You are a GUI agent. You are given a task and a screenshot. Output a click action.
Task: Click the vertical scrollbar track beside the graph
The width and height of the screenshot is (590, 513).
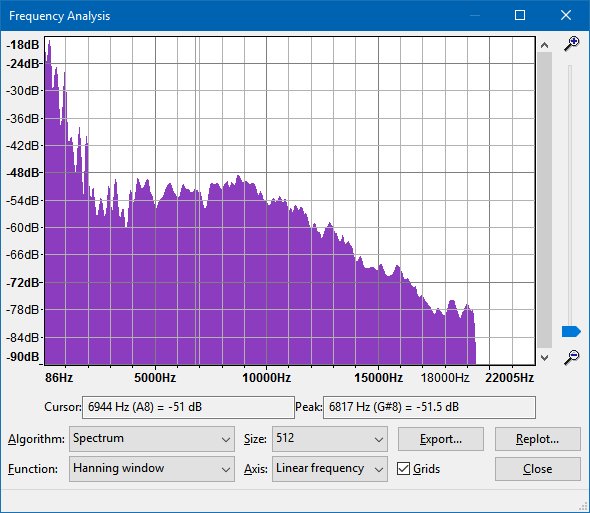(x=544, y=200)
